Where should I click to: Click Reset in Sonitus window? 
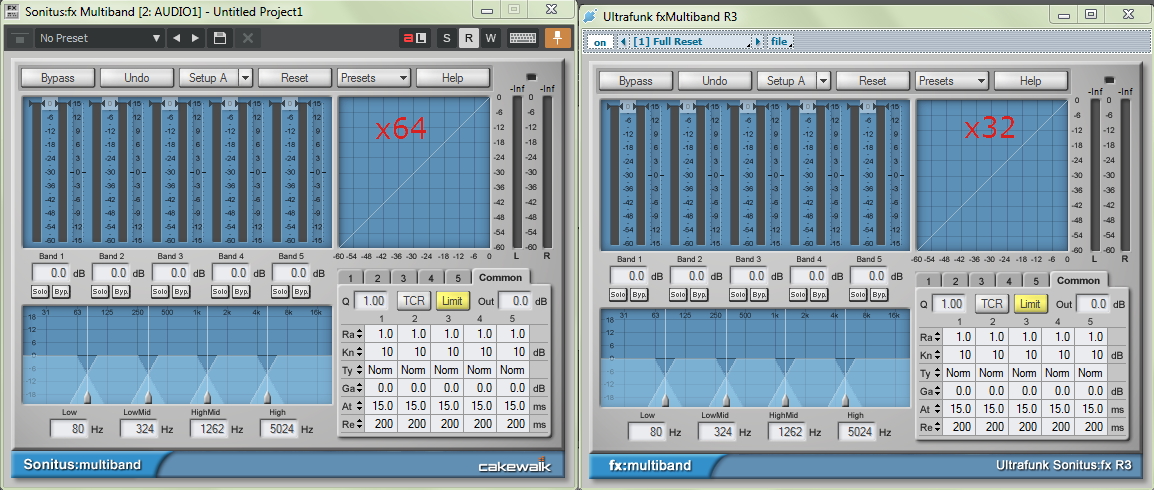click(294, 77)
